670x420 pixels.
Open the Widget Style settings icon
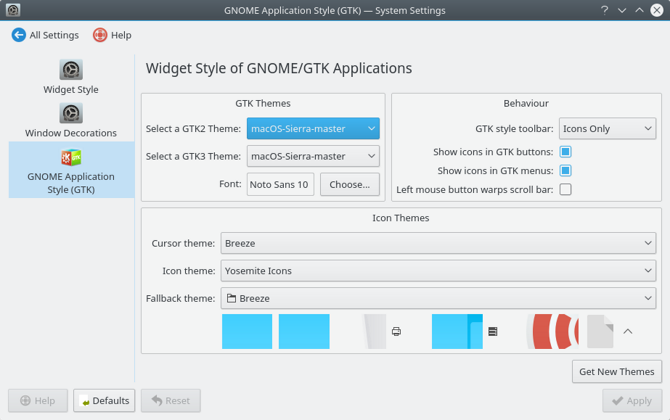(x=71, y=70)
